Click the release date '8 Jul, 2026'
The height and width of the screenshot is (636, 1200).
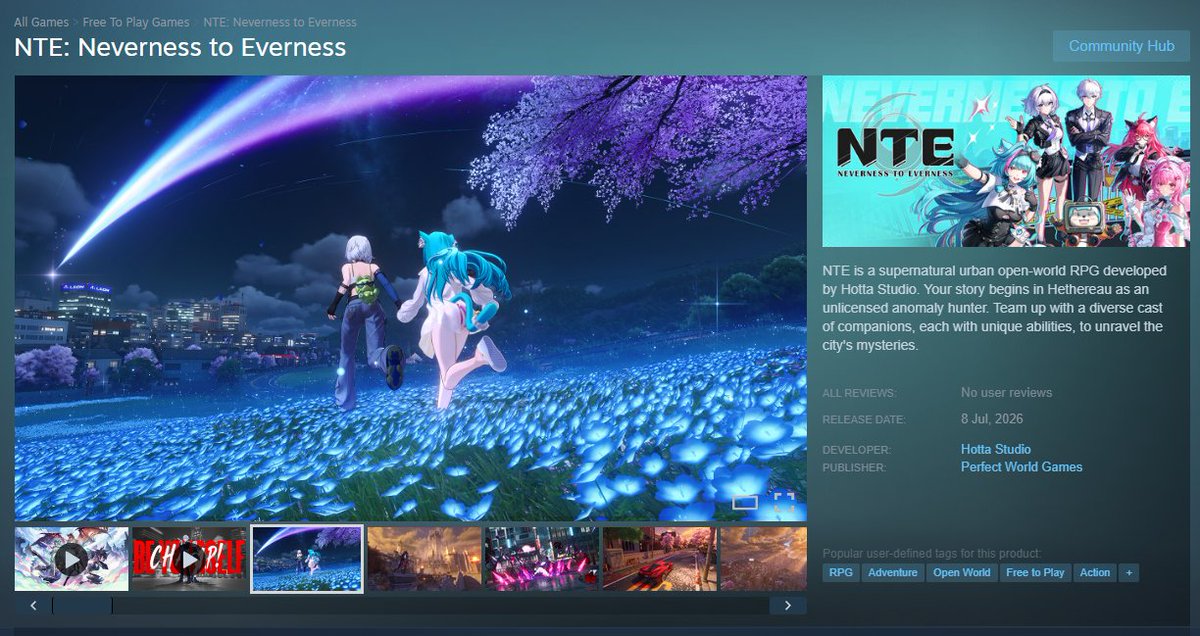click(x=992, y=419)
